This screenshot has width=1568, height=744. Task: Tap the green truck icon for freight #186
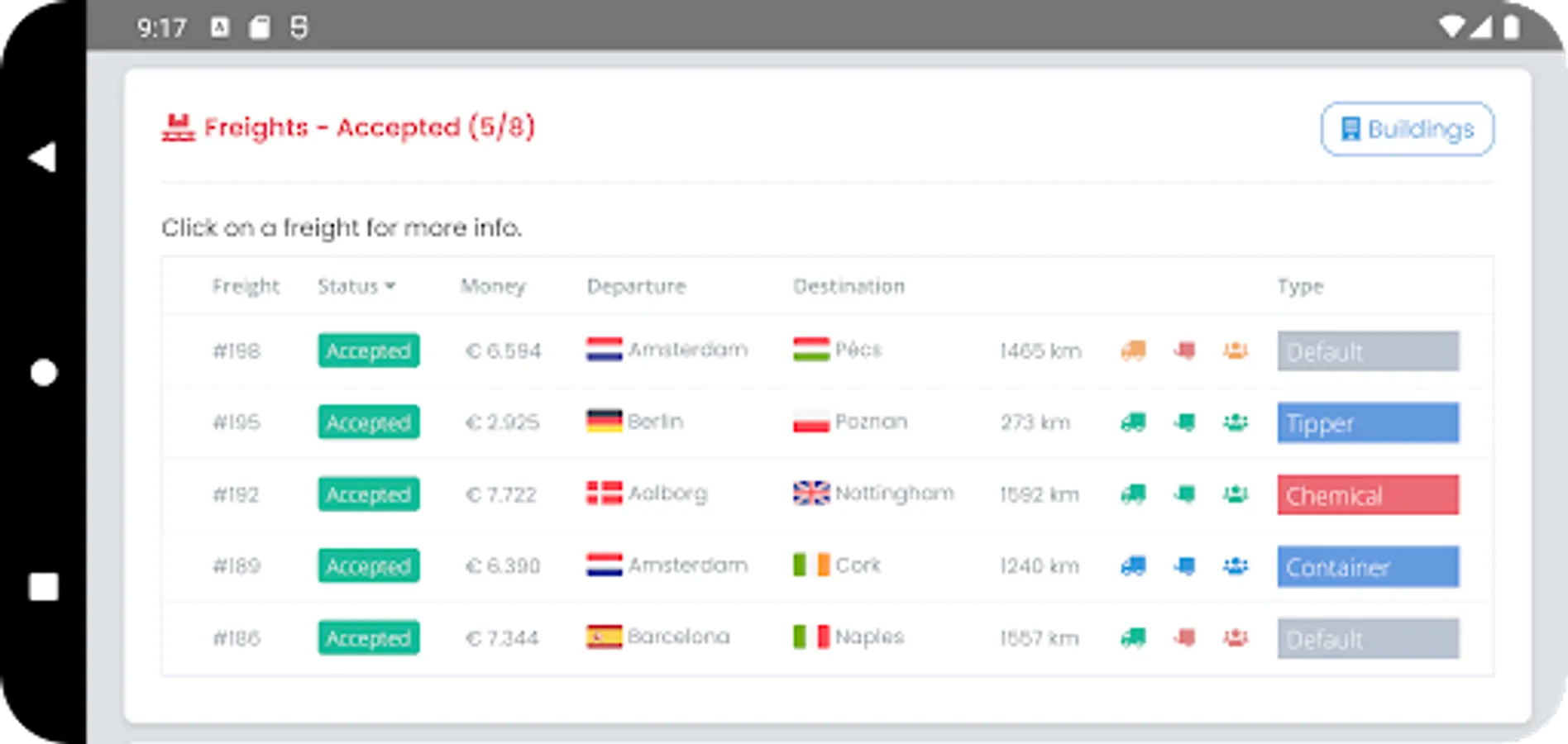[1133, 637]
